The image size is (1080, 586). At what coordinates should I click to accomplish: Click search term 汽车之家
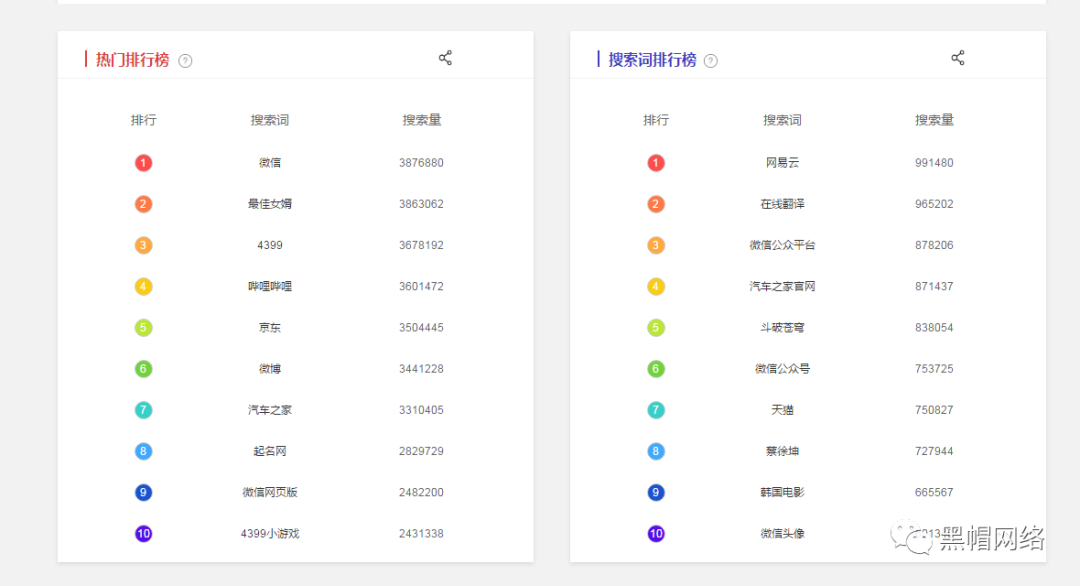coord(270,410)
